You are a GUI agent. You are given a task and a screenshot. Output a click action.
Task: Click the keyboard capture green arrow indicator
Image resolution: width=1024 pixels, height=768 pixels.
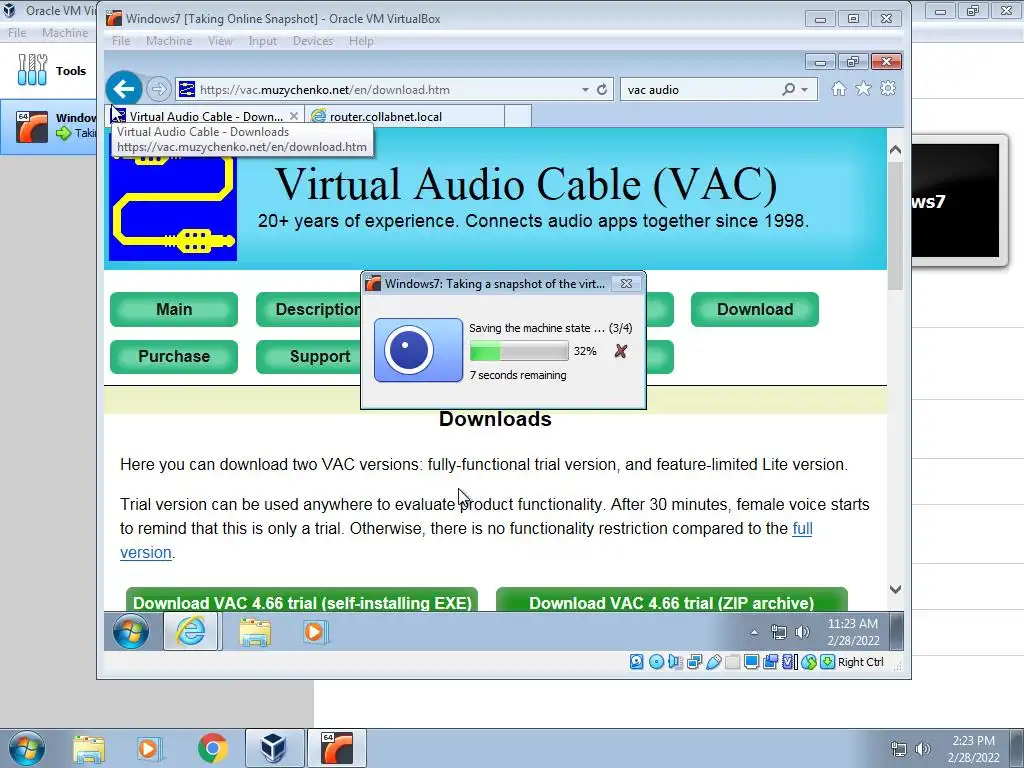(827, 662)
